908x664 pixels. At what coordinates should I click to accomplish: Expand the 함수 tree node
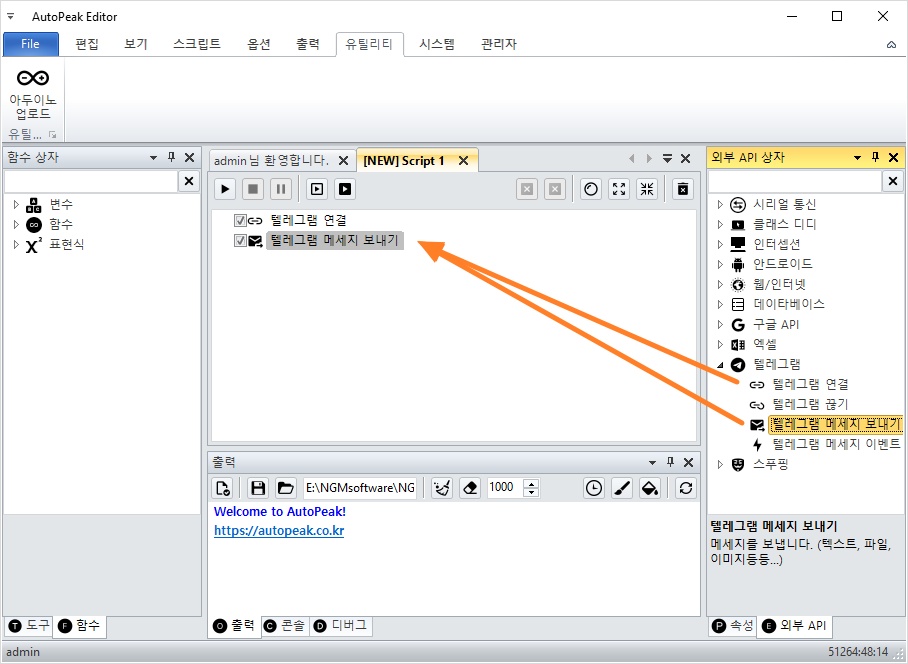[16, 224]
